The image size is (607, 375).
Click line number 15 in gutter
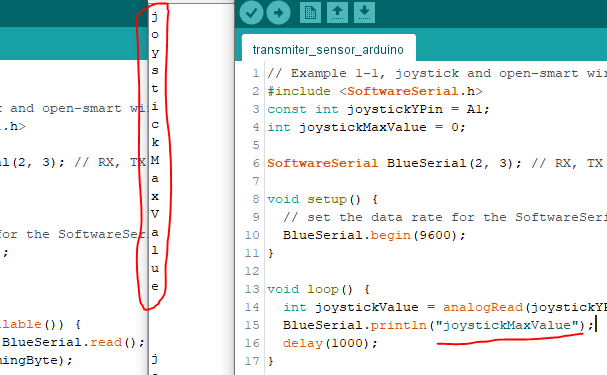(x=252, y=325)
